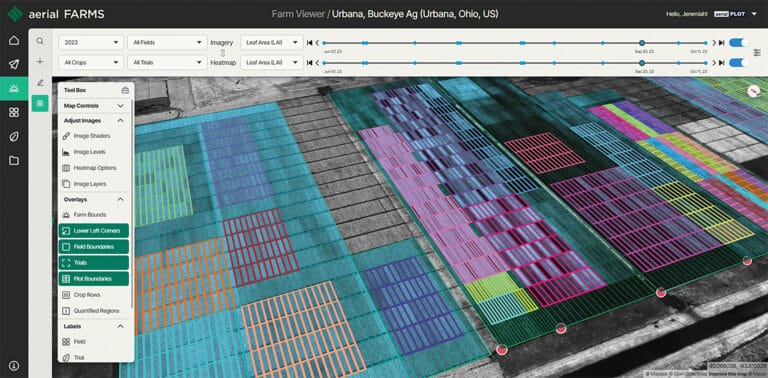768x378 pixels.
Task: Open the leaf icon in sidebar
Action: (14, 137)
